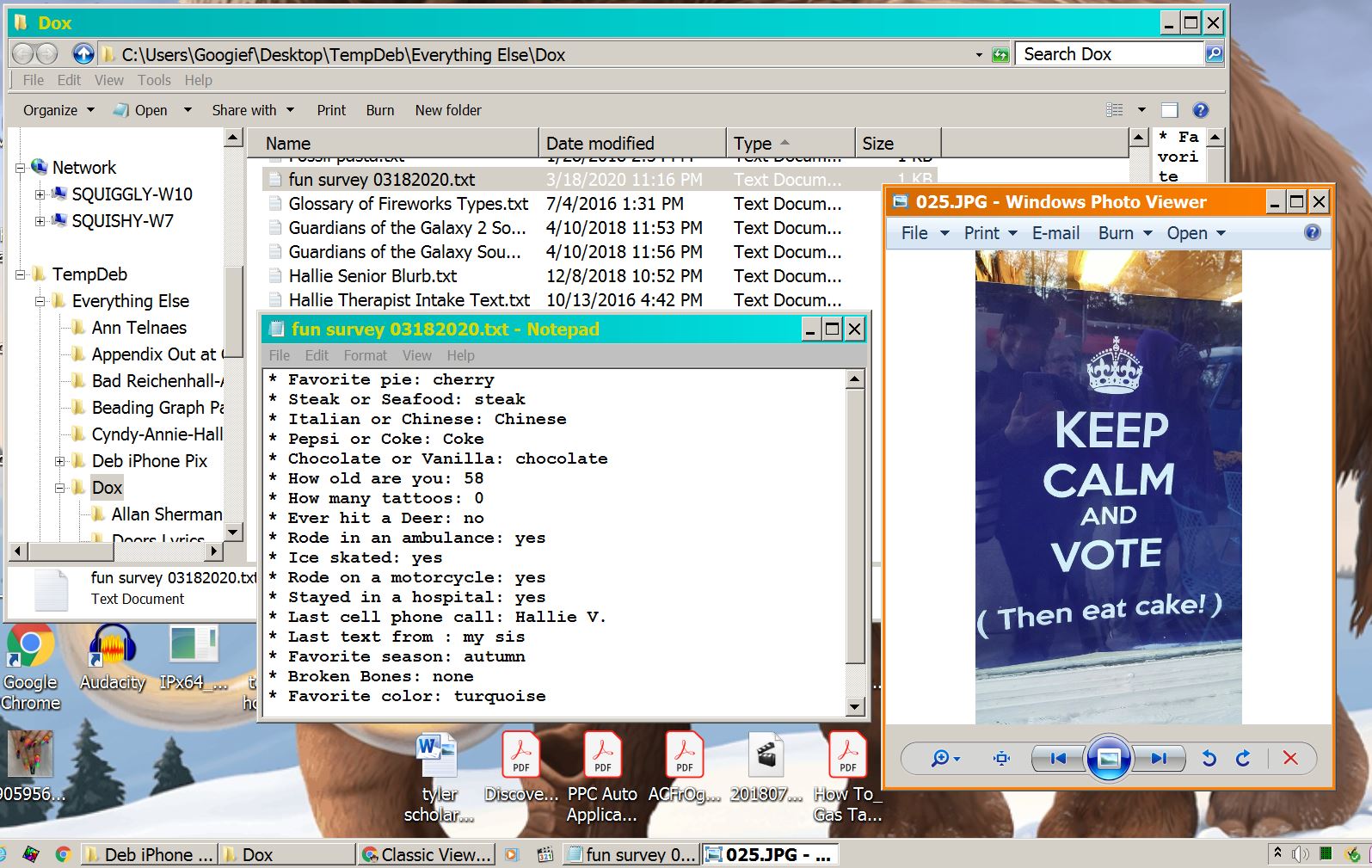Viewport: 1372px width, 868px height.
Task: Select the 201807... video file icon
Action: [766, 766]
